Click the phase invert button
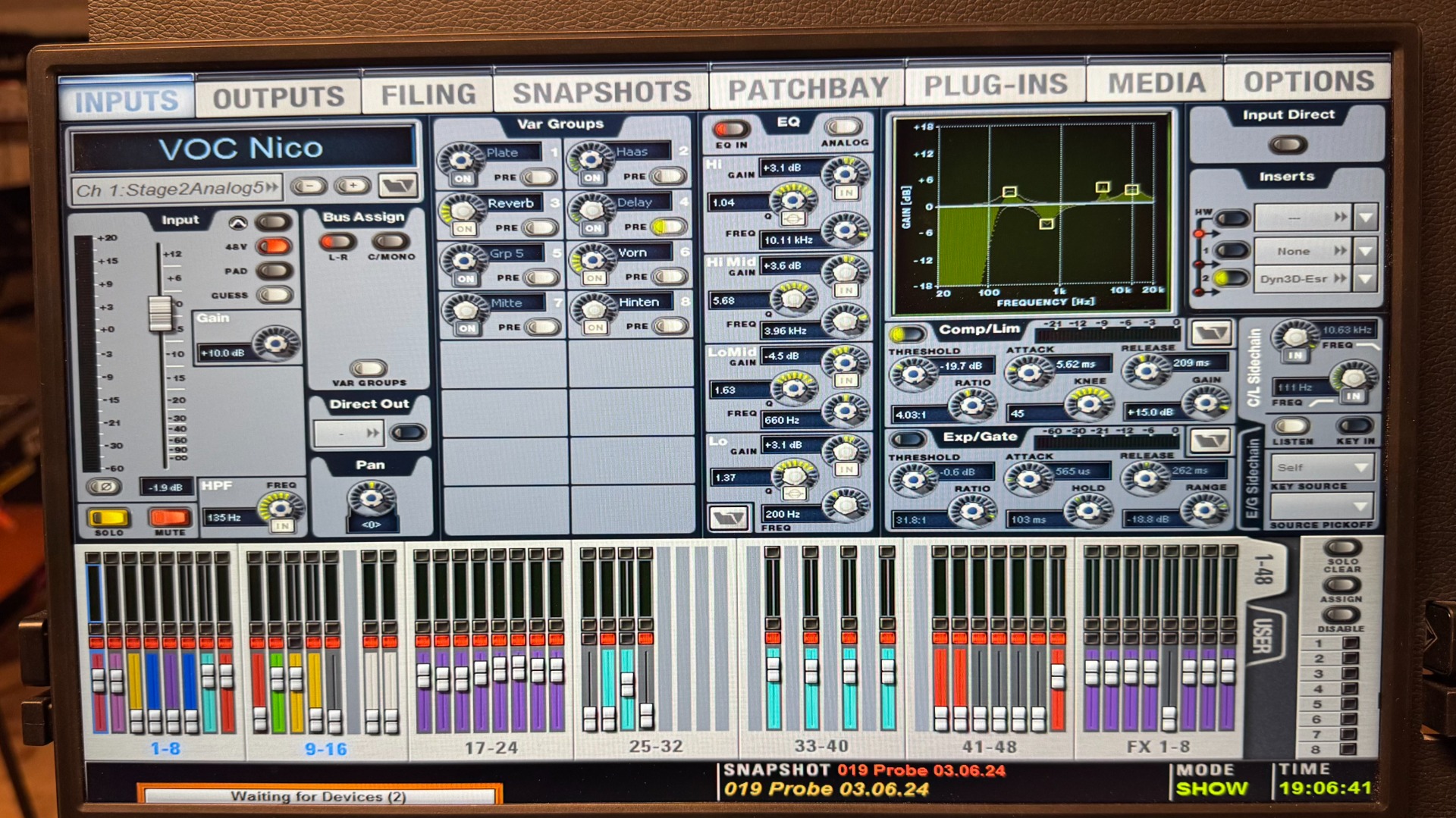The height and width of the screenshot is (818, 1456). click(x=105, y=487)
